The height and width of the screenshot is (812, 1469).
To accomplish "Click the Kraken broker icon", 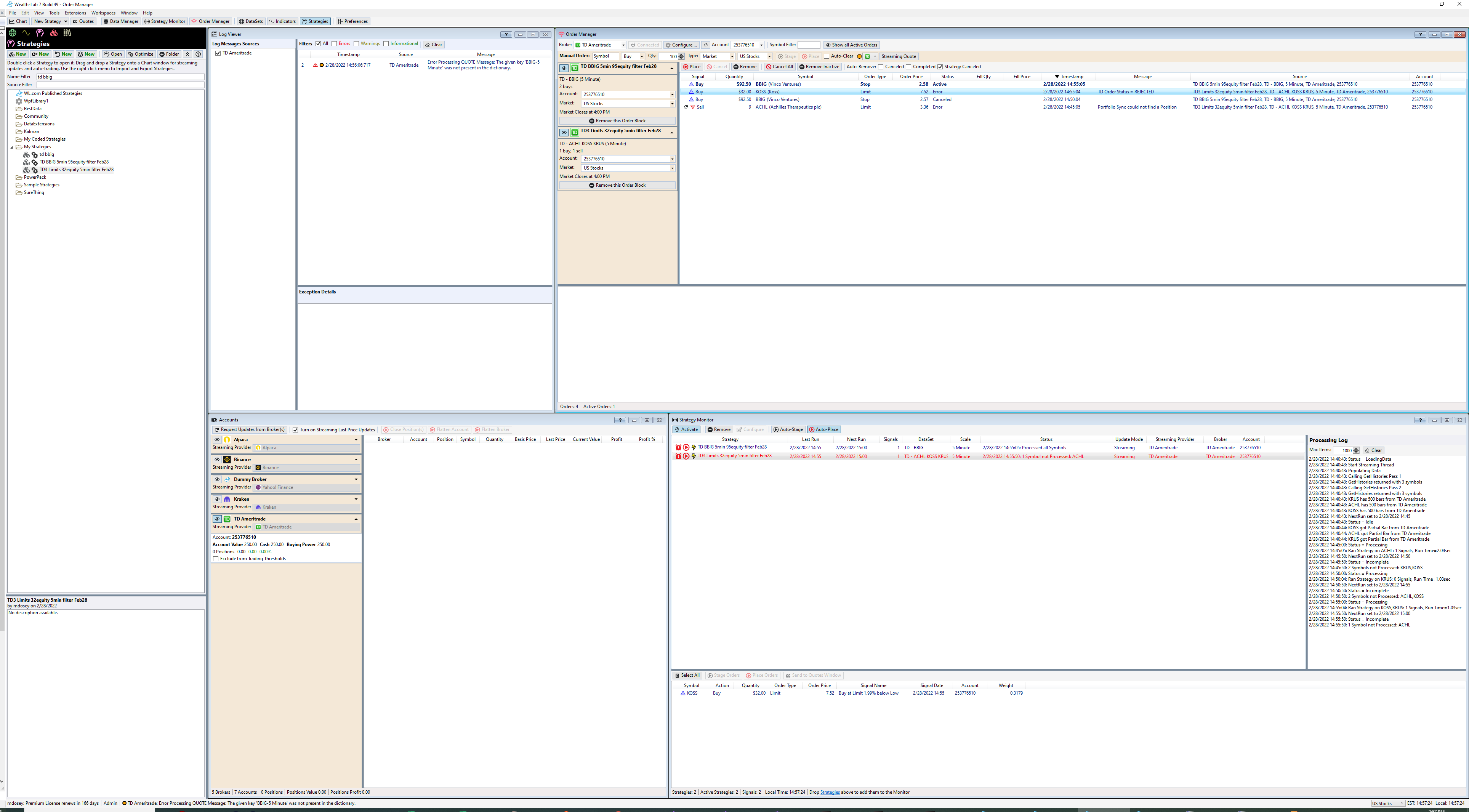I will point(227,499).
